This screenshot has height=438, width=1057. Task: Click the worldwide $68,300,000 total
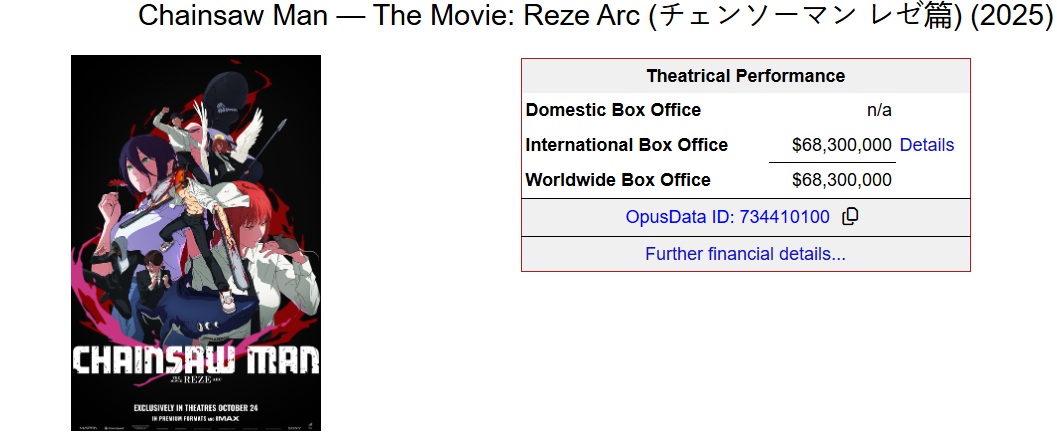pyautogui.click(x=841, y=180)
